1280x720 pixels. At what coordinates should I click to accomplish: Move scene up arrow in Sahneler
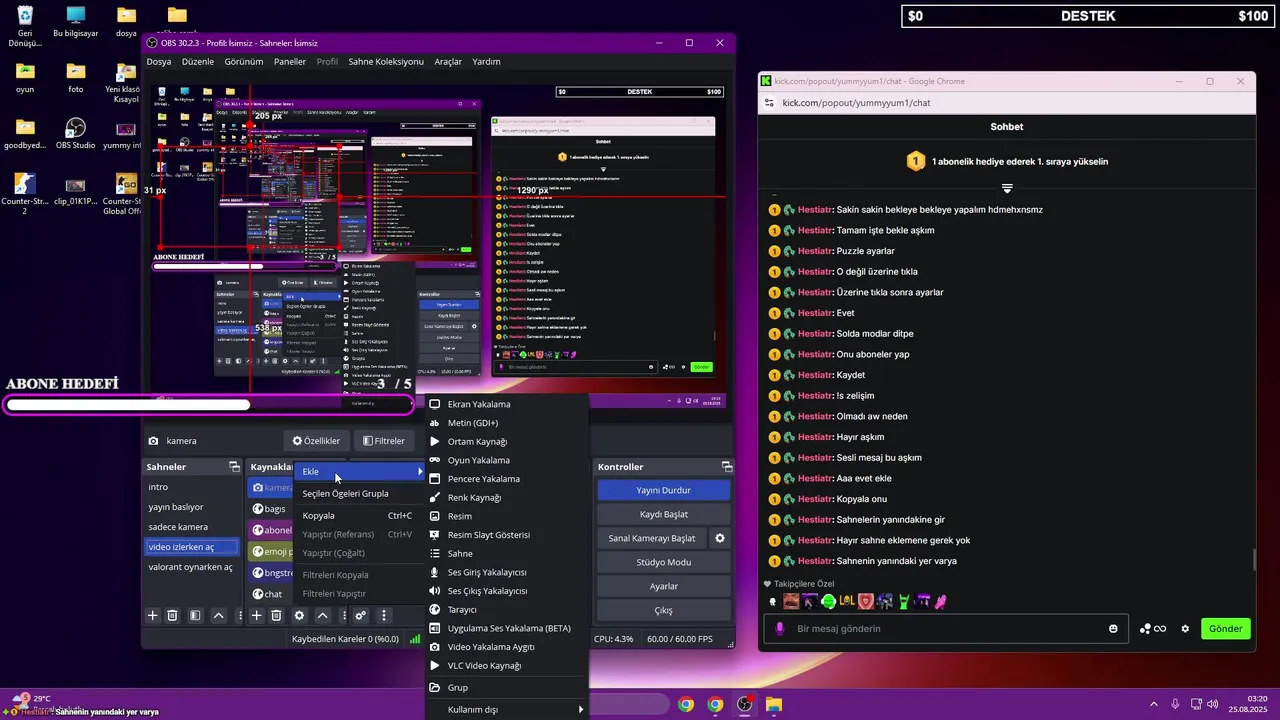[218, 616]
